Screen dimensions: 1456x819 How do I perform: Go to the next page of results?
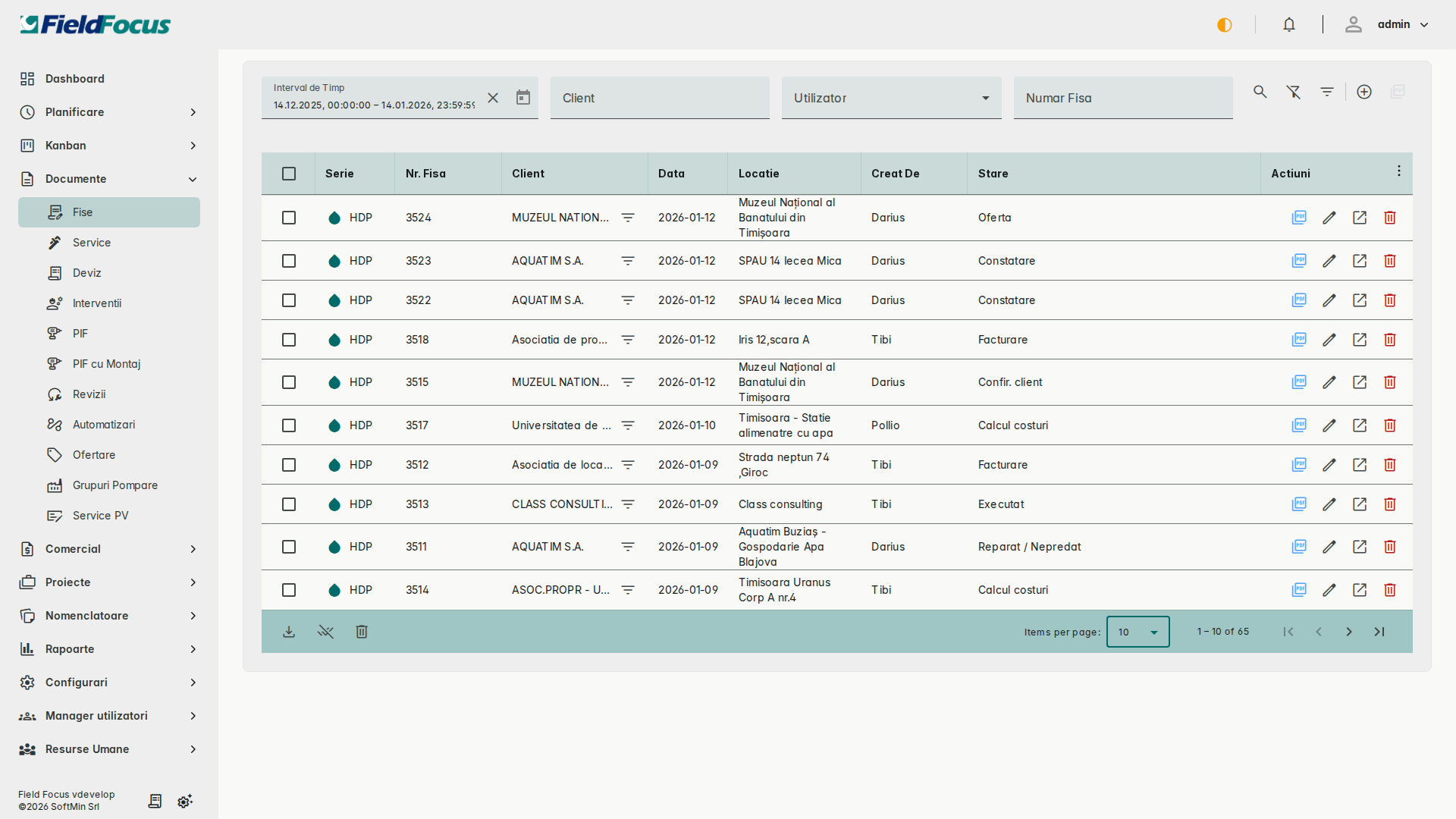pos(1349,632)
